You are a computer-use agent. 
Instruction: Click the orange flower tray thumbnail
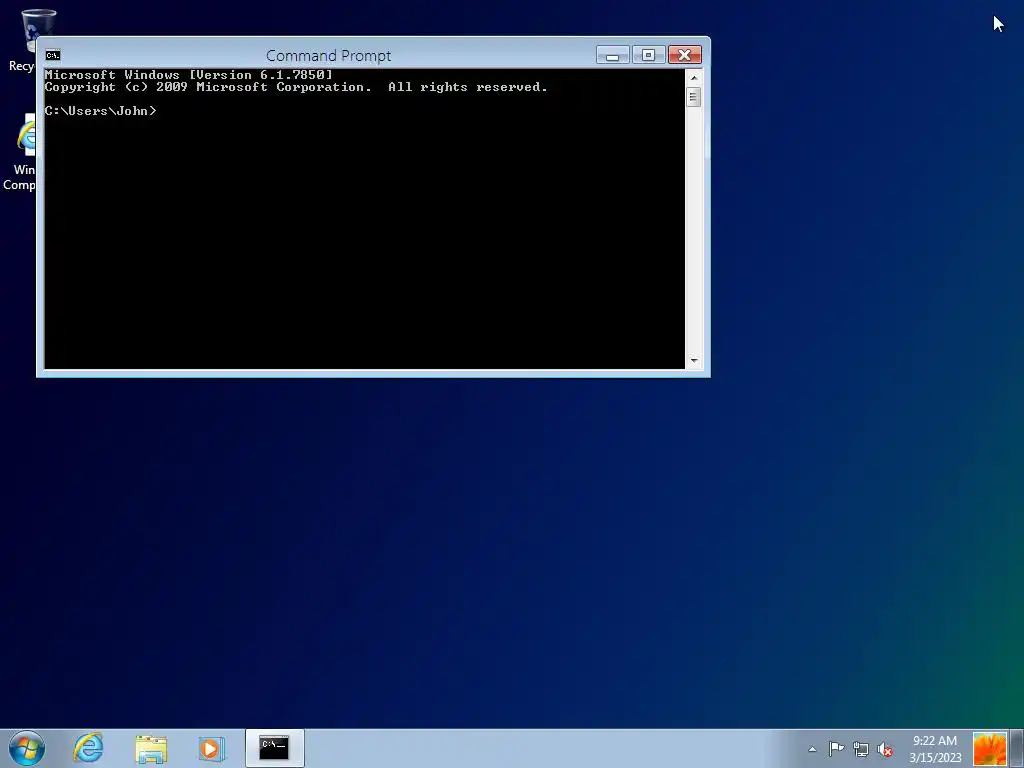[x=989, y=749]
